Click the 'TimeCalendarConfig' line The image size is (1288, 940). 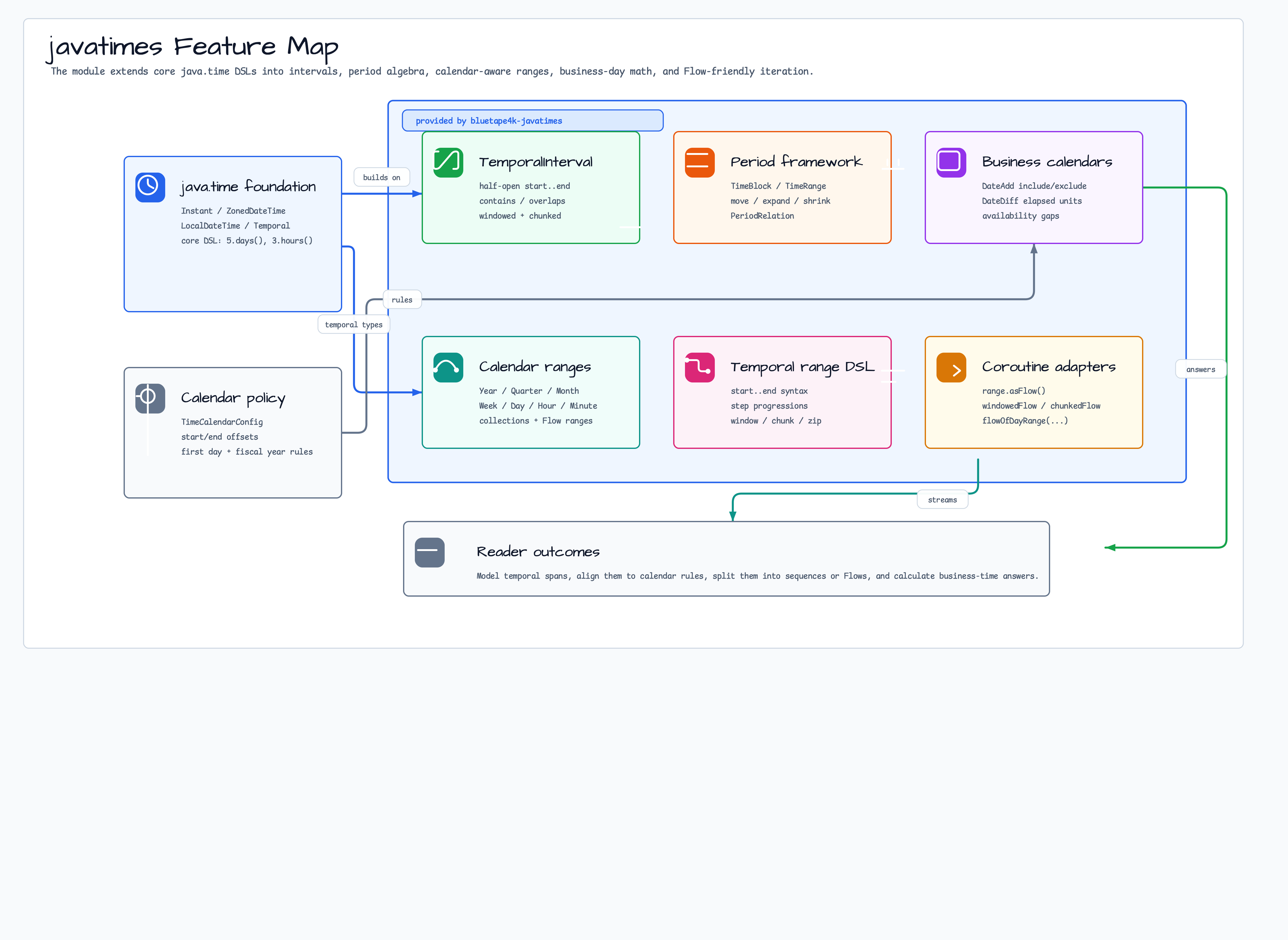coord(222,422)
